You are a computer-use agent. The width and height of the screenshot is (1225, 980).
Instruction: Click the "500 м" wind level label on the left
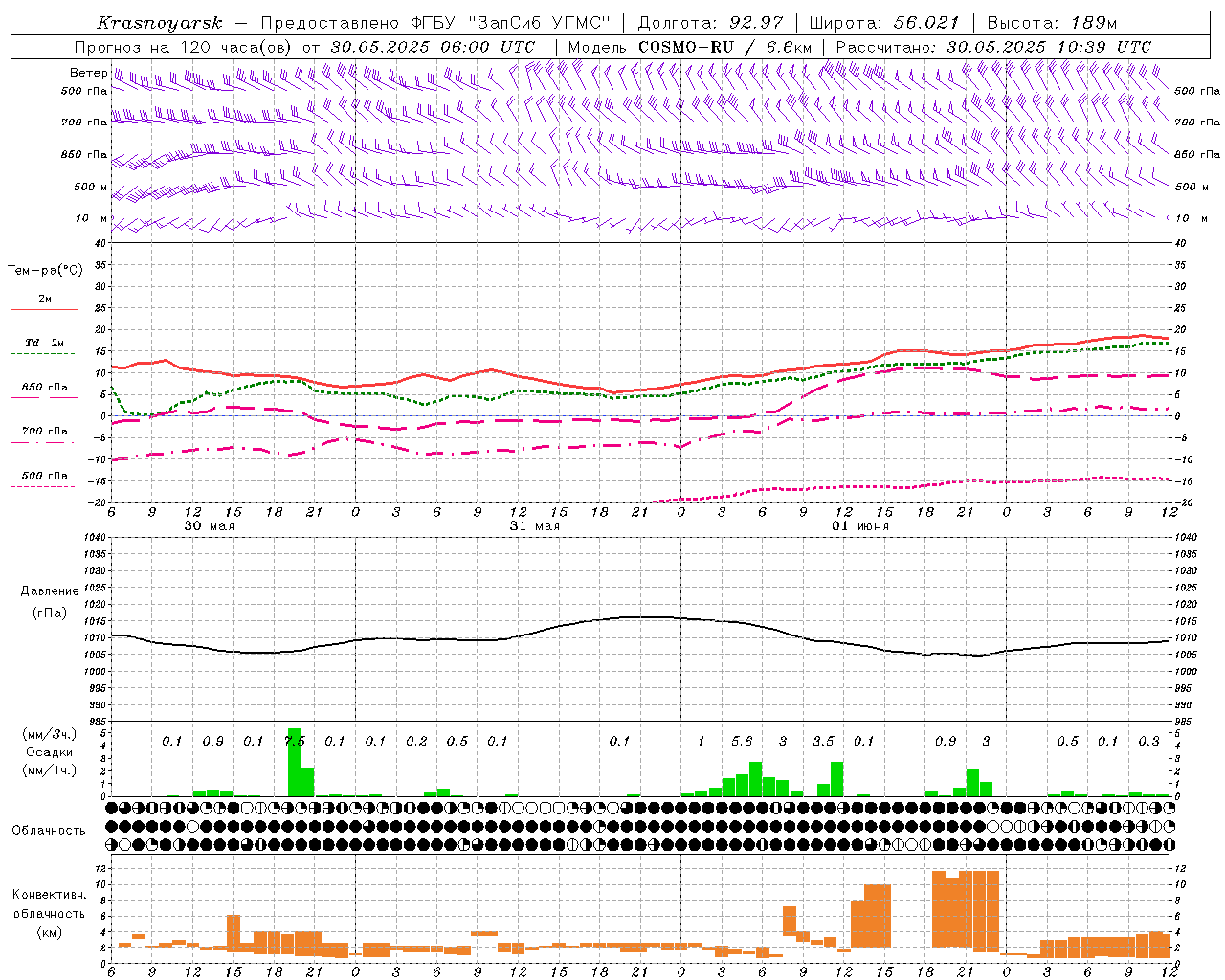coord(91,187)
